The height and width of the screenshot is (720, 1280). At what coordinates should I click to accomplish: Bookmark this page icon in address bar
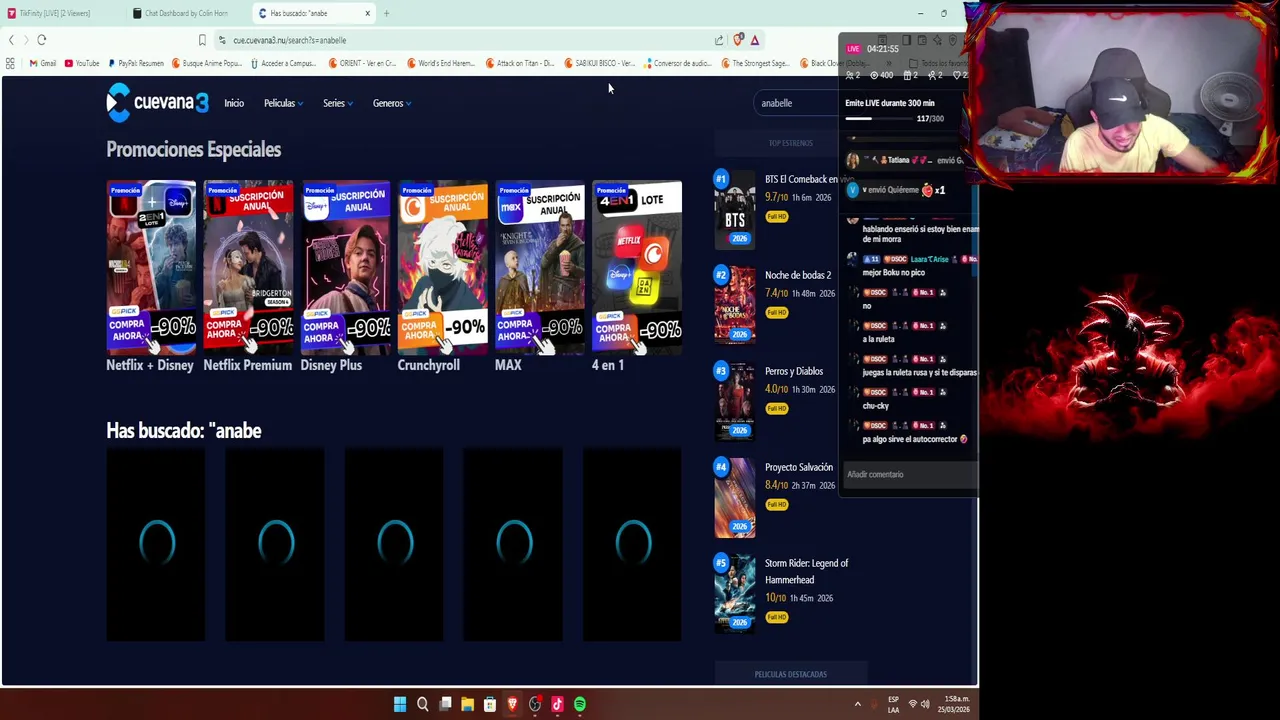[x=202, y=40]
